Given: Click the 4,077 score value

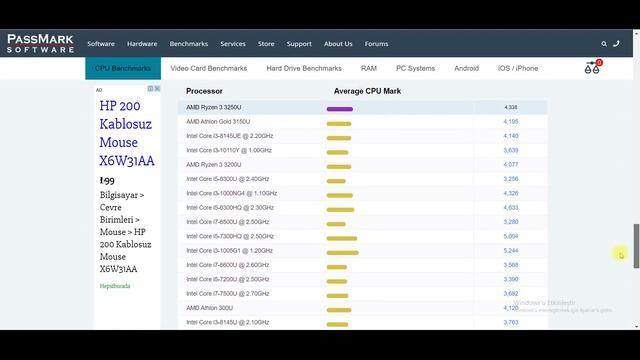Looking at the screenshot, I should 511,164.
